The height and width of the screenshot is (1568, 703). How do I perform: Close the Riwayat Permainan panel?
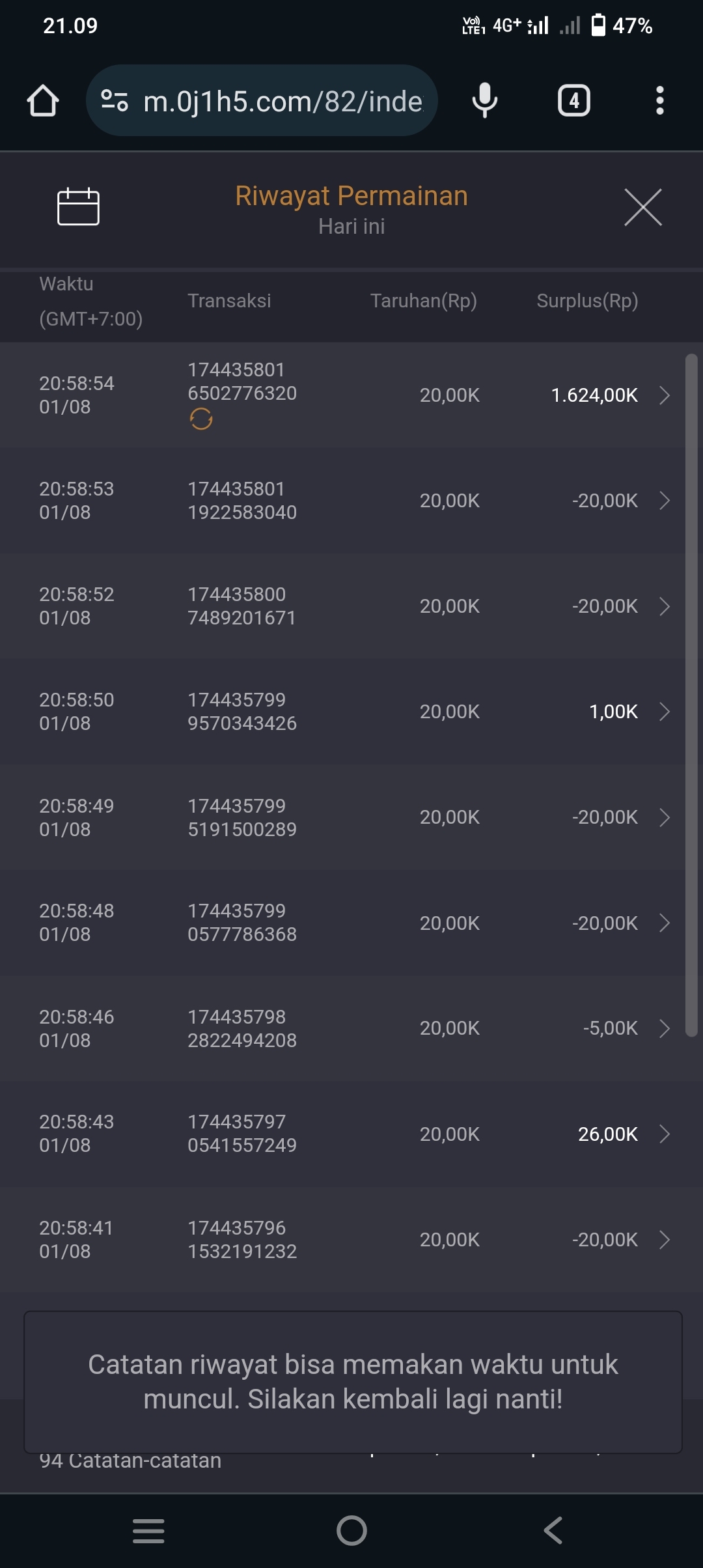tap(642, 208)
